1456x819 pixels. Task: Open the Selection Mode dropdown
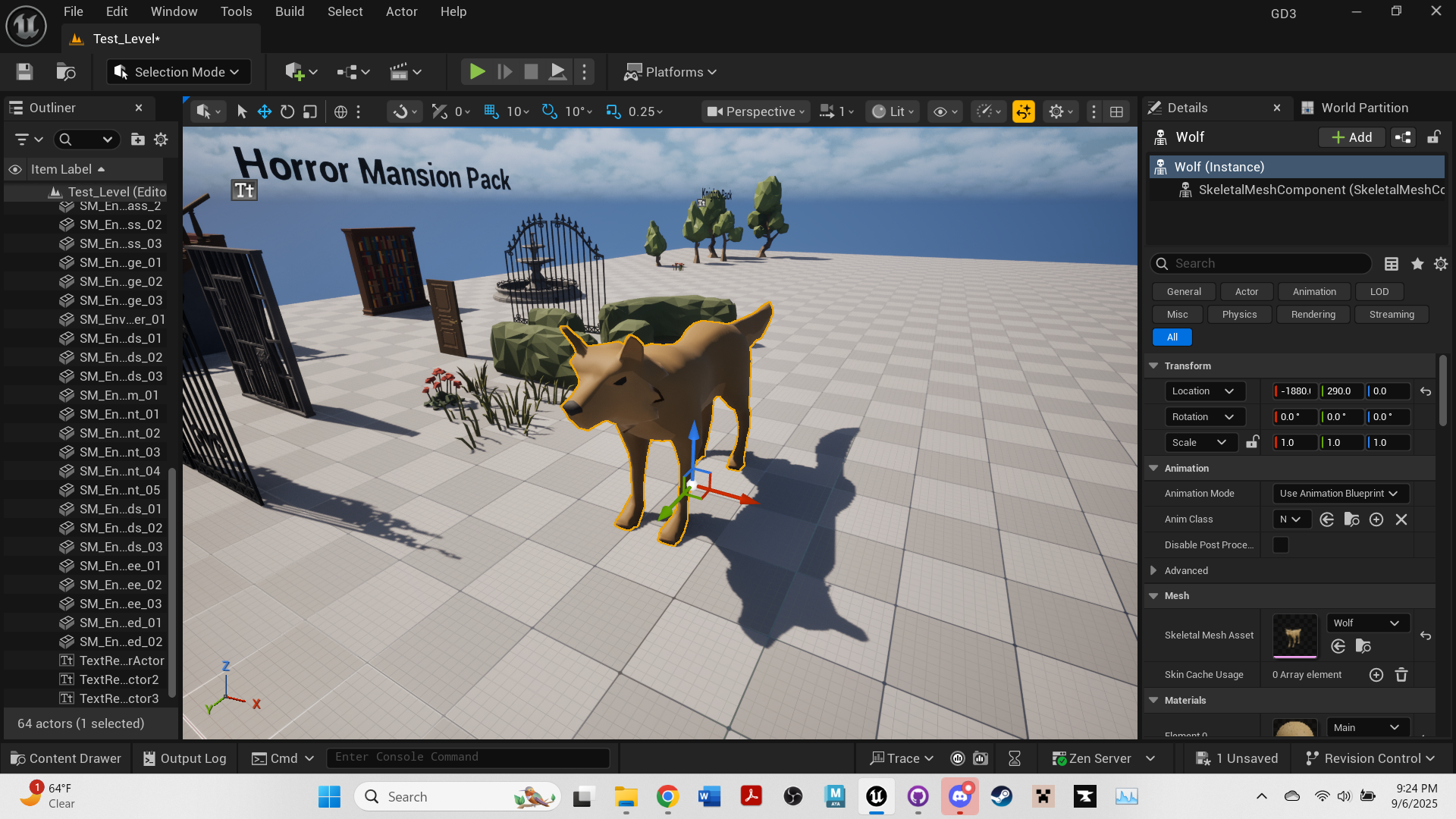coord(177,72)
